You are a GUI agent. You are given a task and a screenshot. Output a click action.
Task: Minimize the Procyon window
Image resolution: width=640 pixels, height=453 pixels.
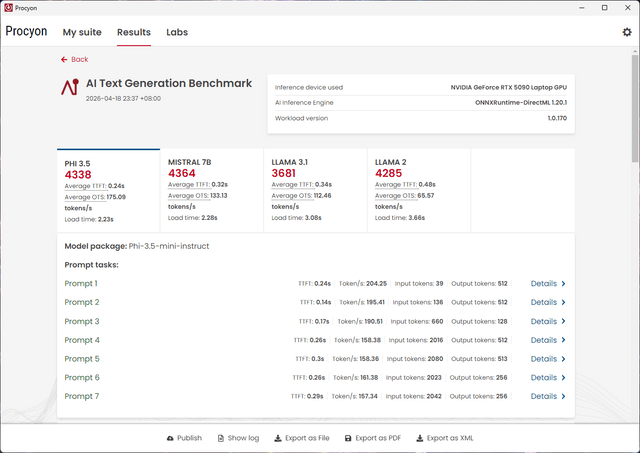coord(582,8)
